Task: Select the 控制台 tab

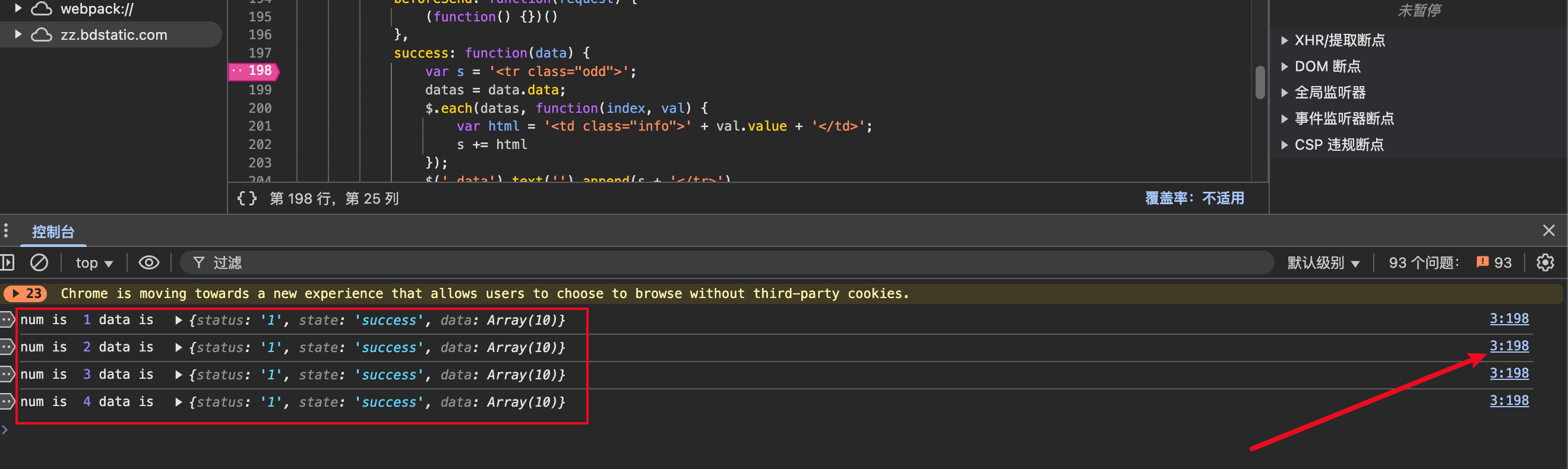Action: pyautogui.click(x=53, y=232)
